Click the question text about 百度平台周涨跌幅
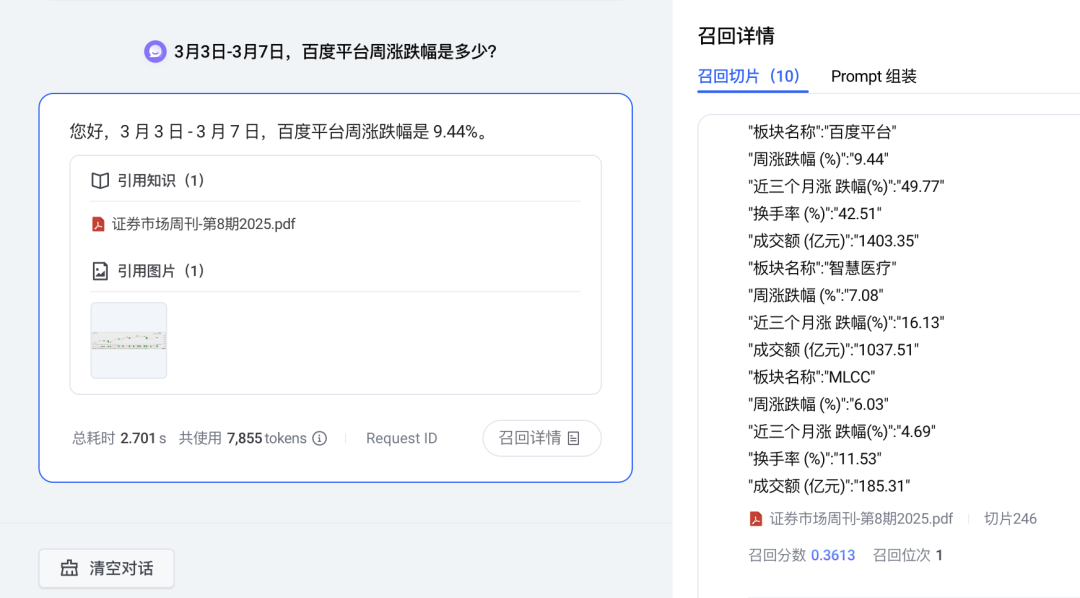Screen dimensions: 1080x598 coord(335,52)
